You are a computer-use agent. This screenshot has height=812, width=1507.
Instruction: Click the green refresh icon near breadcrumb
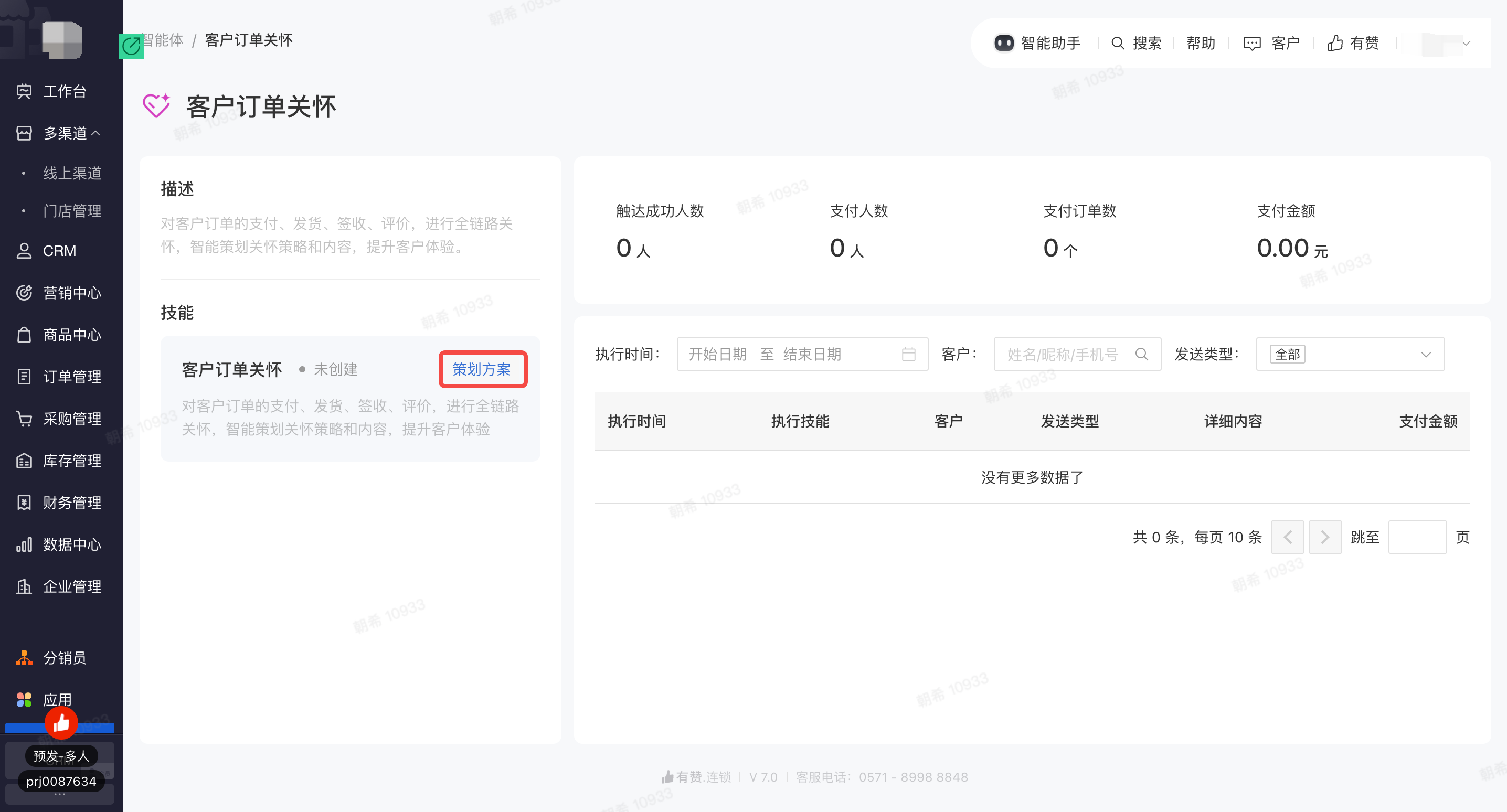point(131,46)
